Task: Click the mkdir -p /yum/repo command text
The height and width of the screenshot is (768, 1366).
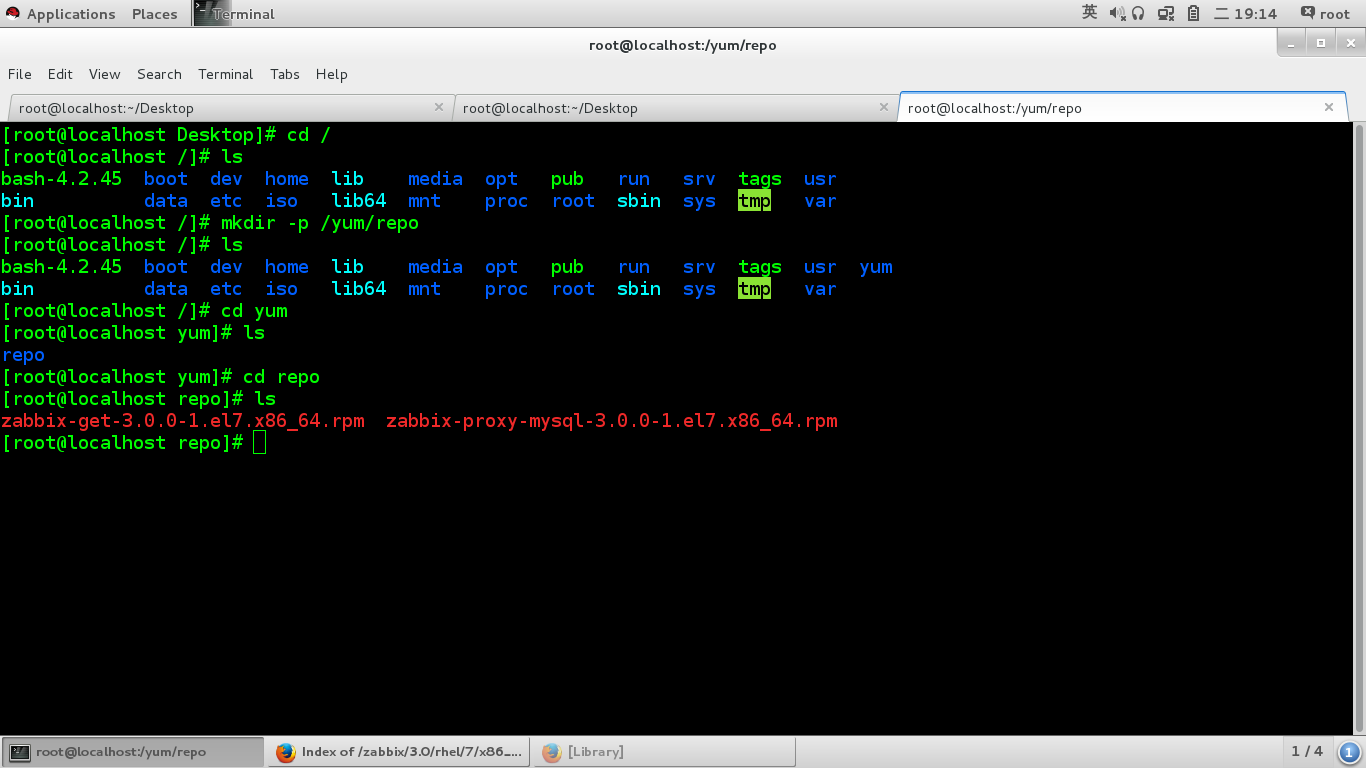Action: pyautogui.click(x=320, y=223)
